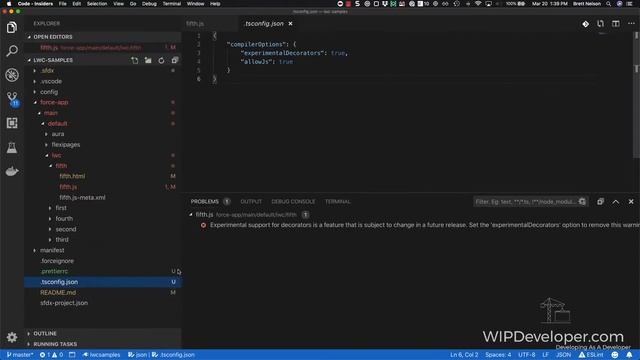
Task: Open the Manage gear menu
Action: point(12,337)
